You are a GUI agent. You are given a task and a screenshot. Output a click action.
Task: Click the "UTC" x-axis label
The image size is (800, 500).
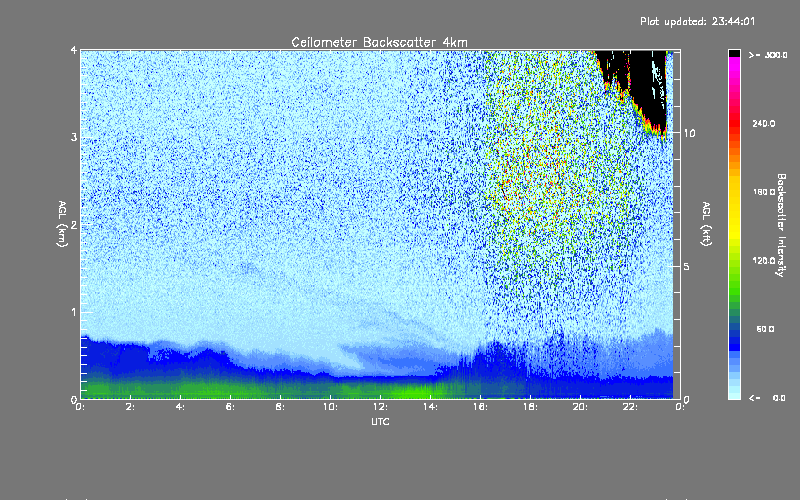(x=380, y=421)
